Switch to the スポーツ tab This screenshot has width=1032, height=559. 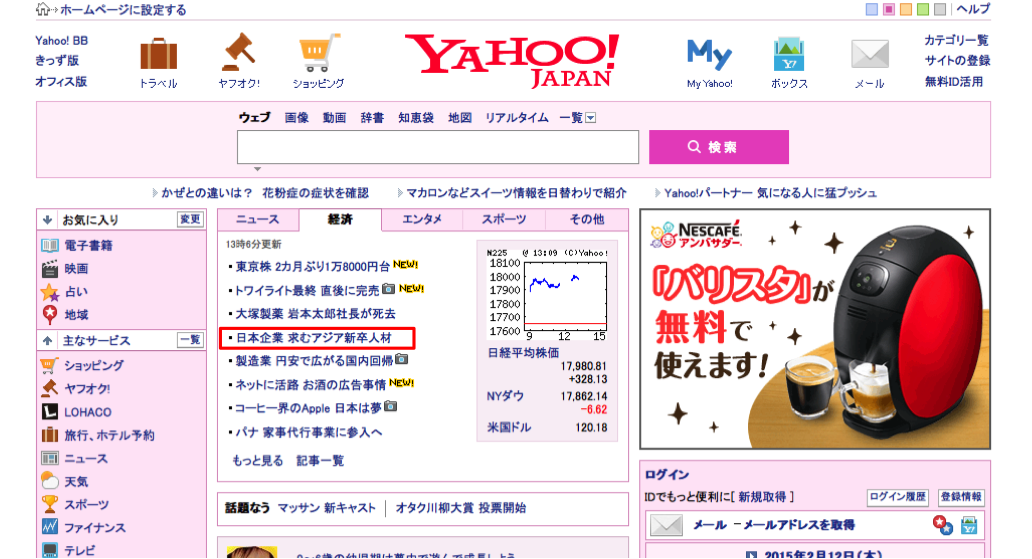(x=504, y=219)
